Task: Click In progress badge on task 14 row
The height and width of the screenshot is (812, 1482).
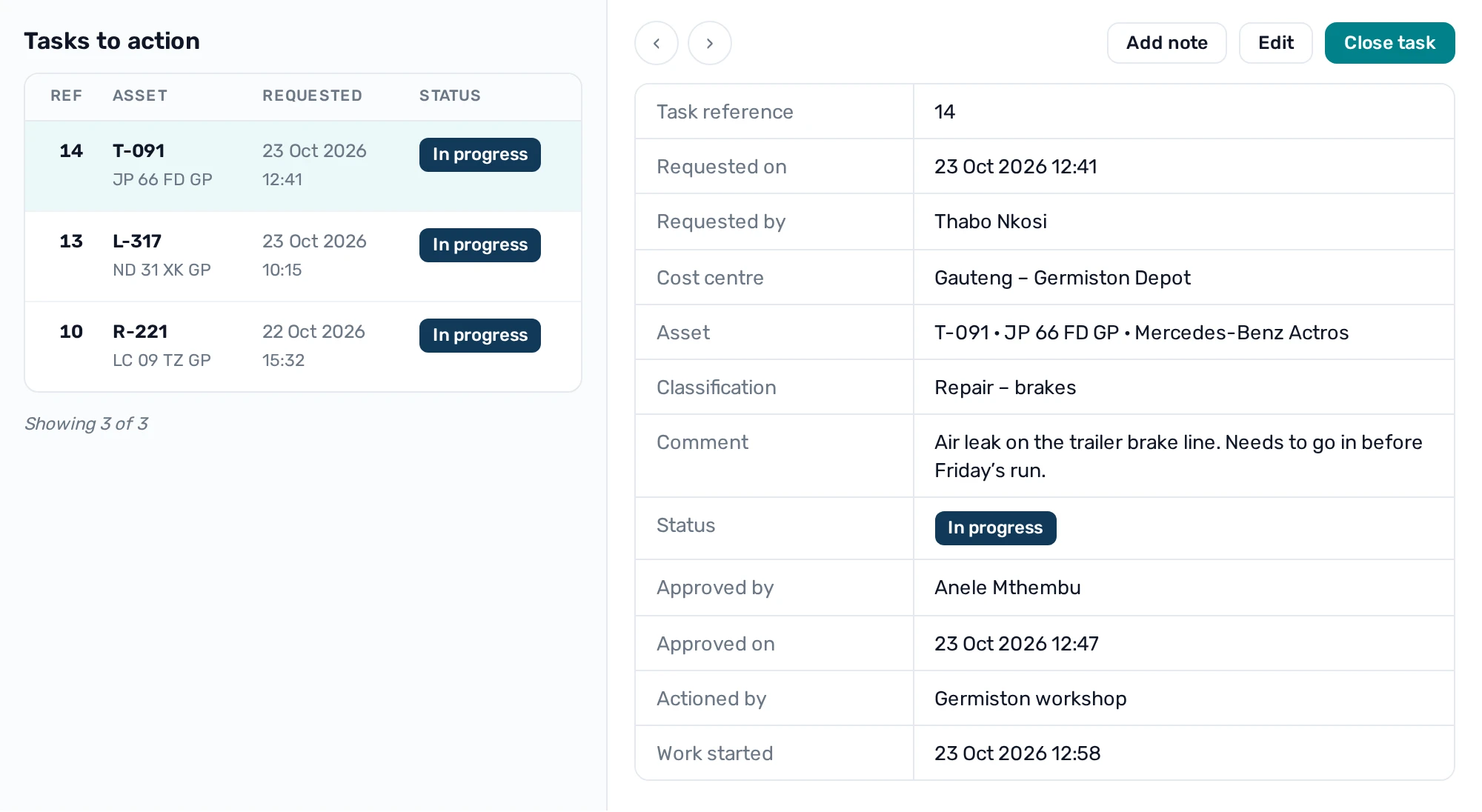Action: [480, 155]
